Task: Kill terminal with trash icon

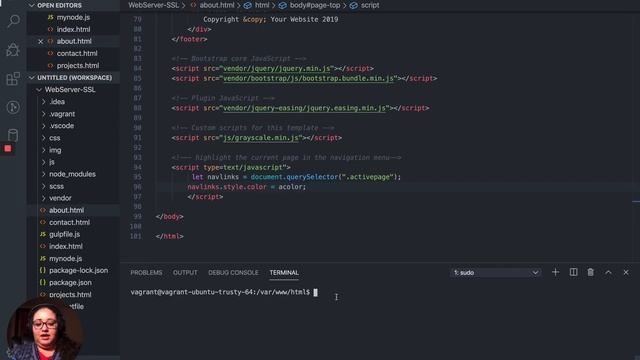Action: coord(591,272)
